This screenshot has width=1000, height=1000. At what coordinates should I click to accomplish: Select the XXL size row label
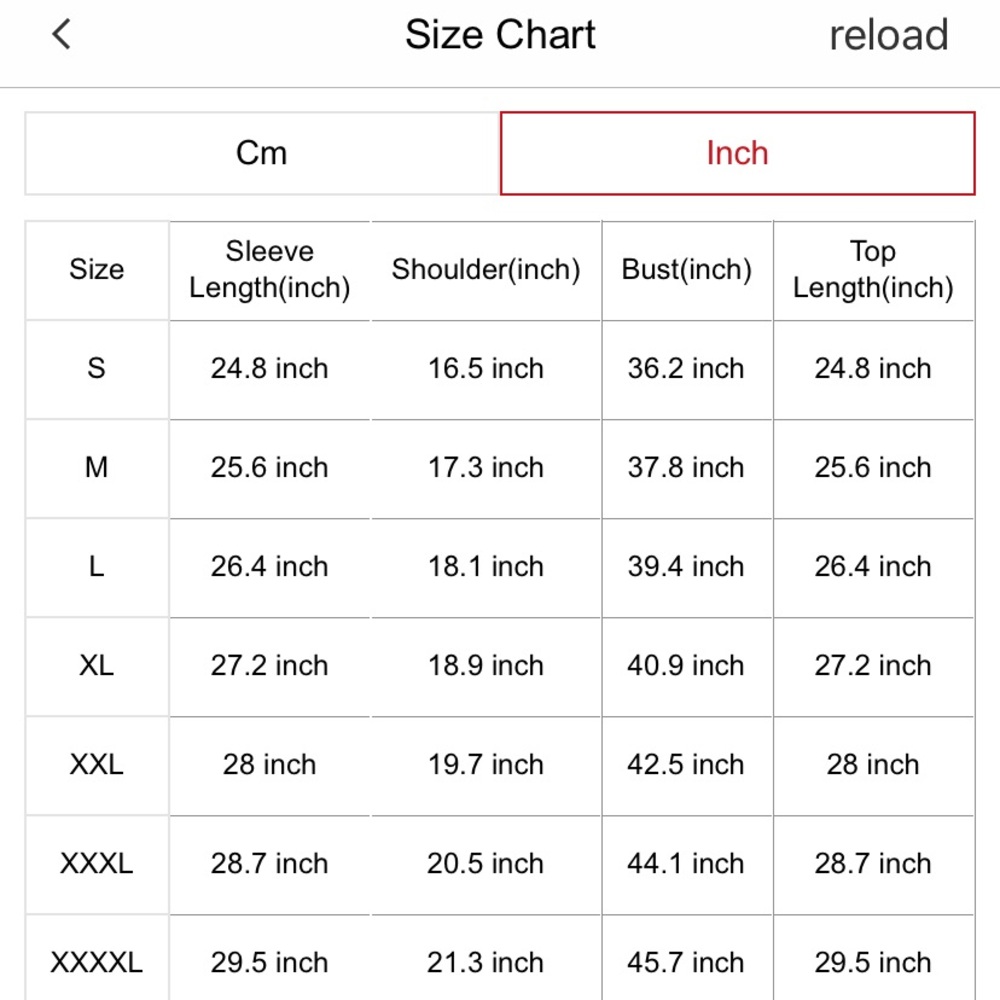[97, 765]
